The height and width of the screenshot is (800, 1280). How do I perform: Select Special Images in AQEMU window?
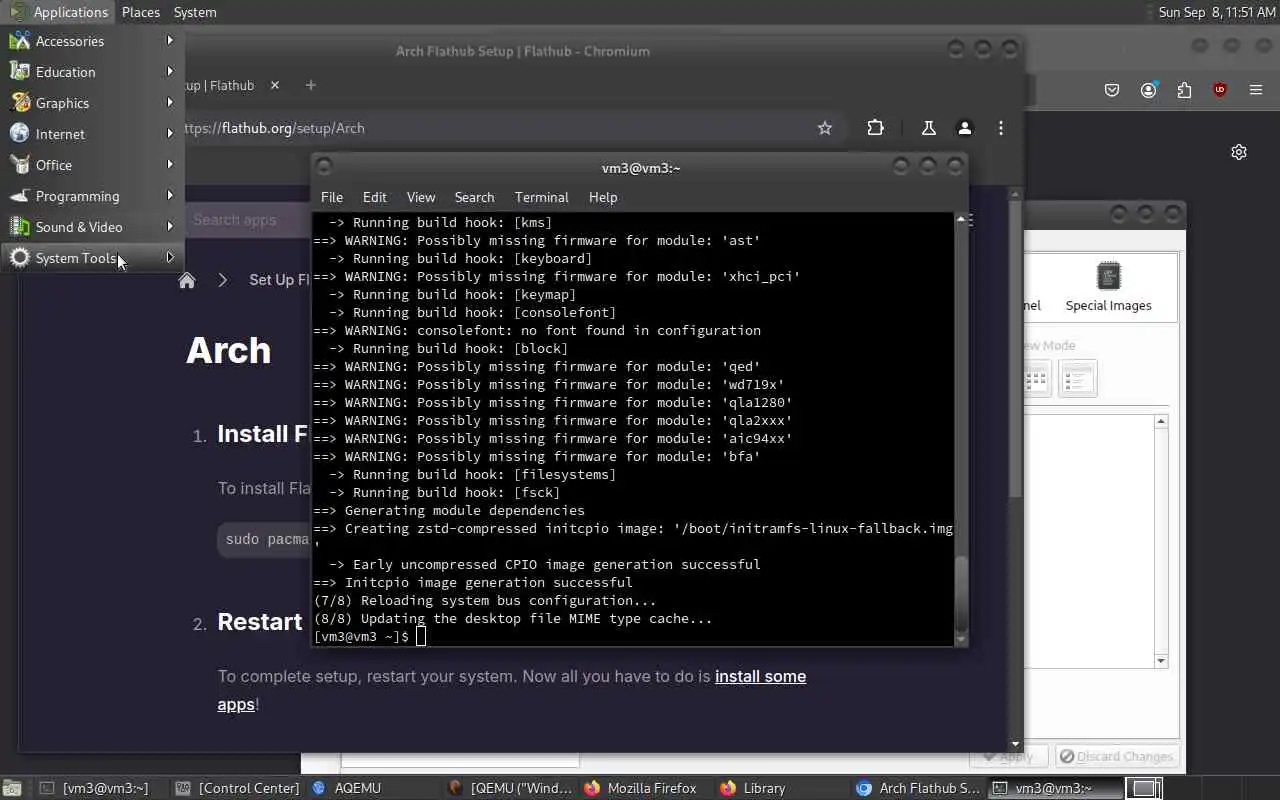[x=1108, y=287]
